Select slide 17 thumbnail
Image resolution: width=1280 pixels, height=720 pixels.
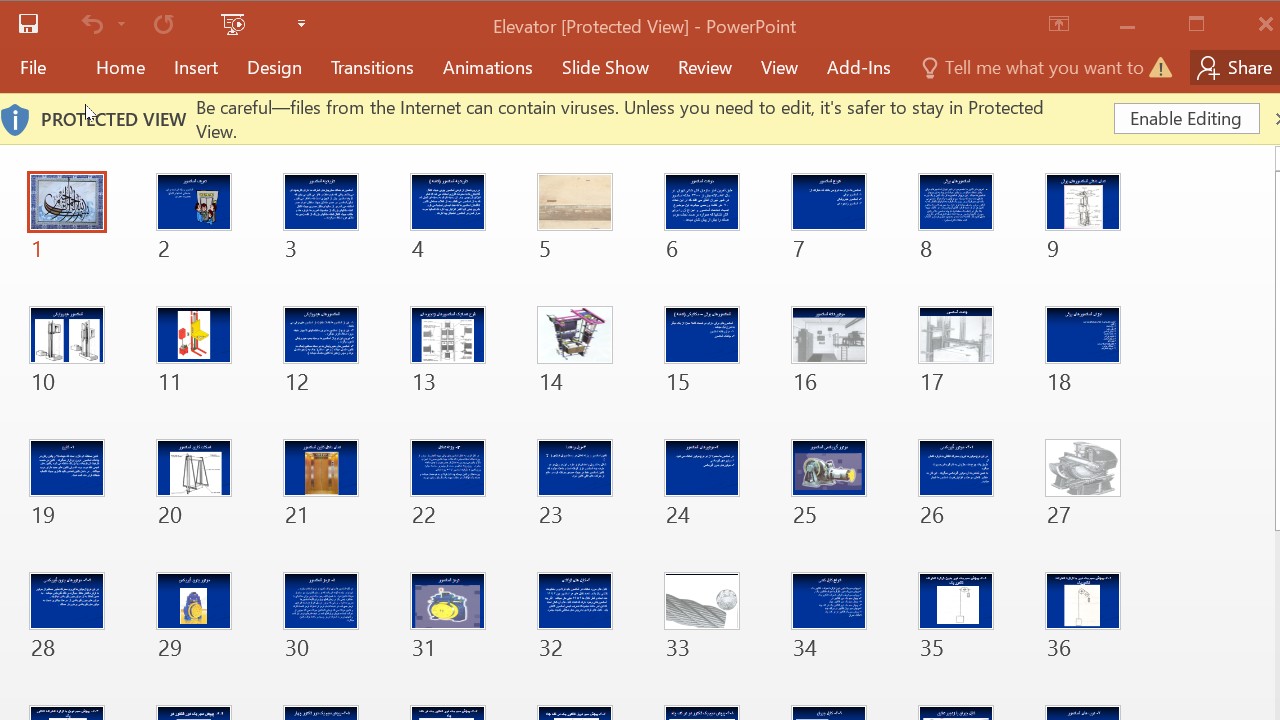(956, 335)
